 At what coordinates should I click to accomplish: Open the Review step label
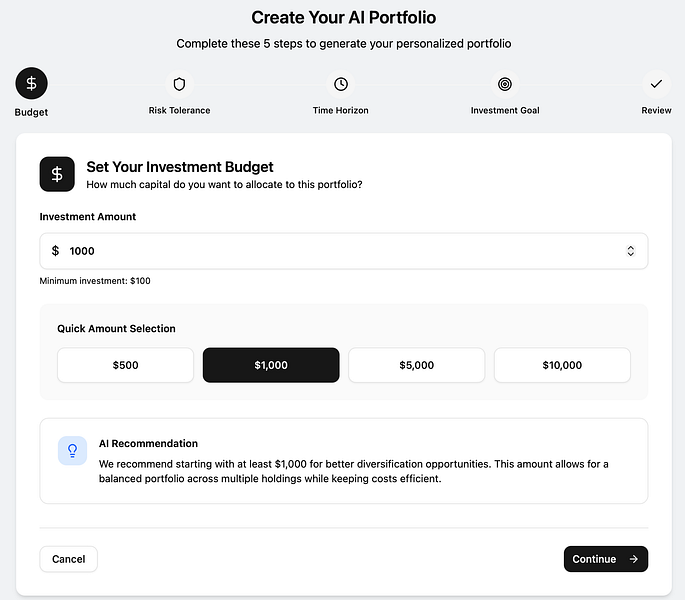[656, 110]
